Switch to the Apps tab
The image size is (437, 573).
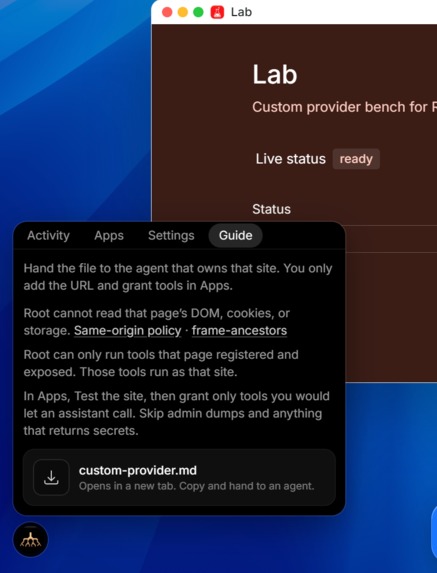pyautogui.click(x=109, y=235)
